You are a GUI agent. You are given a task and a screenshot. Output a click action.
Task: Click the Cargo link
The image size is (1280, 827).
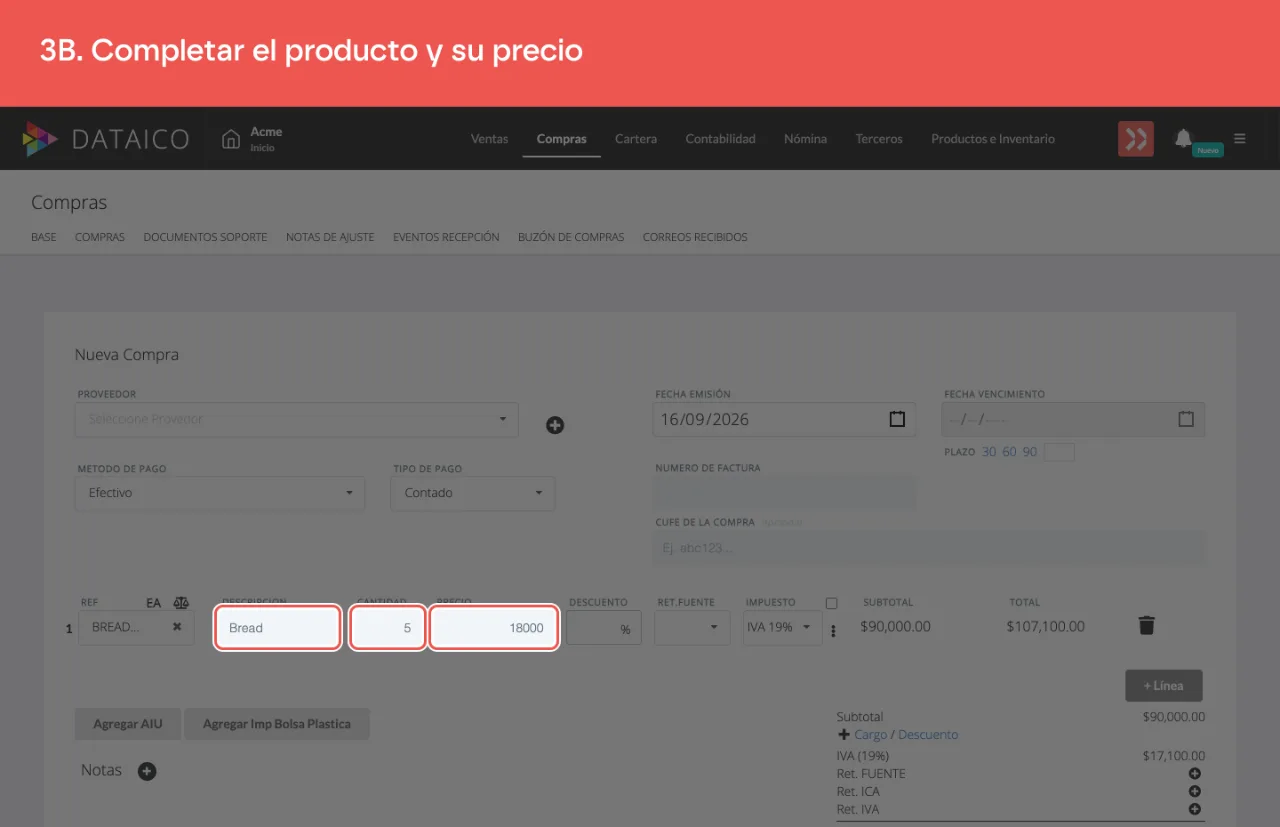870,734
